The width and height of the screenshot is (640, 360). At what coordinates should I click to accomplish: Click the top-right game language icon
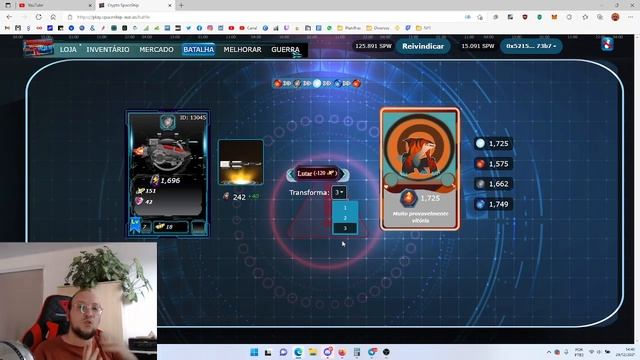pos(607,44)
